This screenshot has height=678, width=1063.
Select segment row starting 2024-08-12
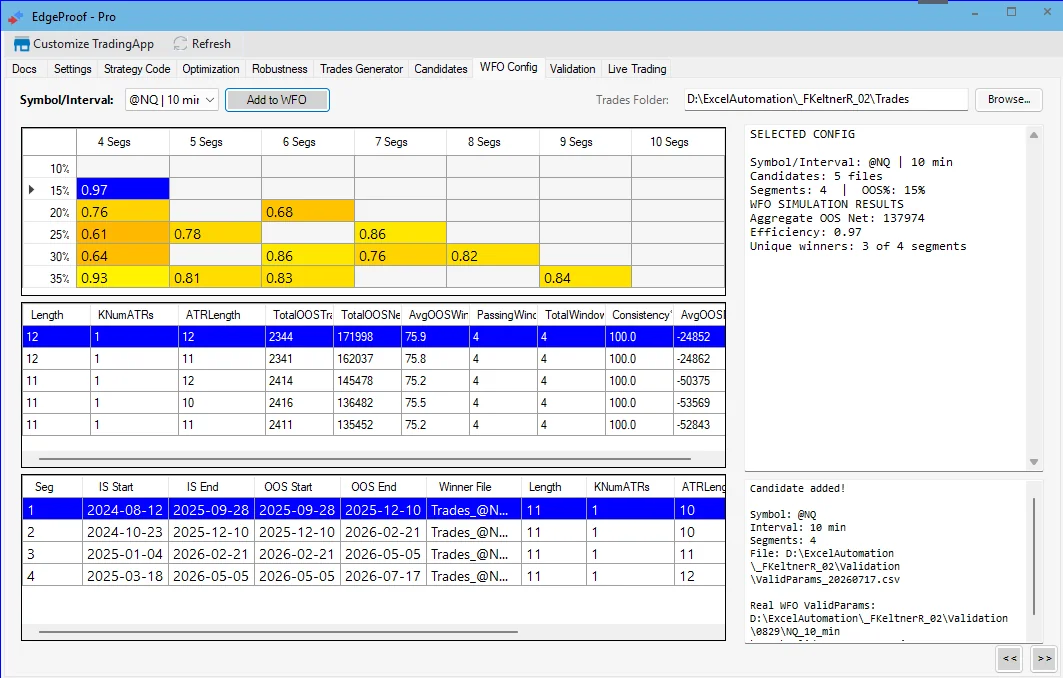[x=374, y=510]
